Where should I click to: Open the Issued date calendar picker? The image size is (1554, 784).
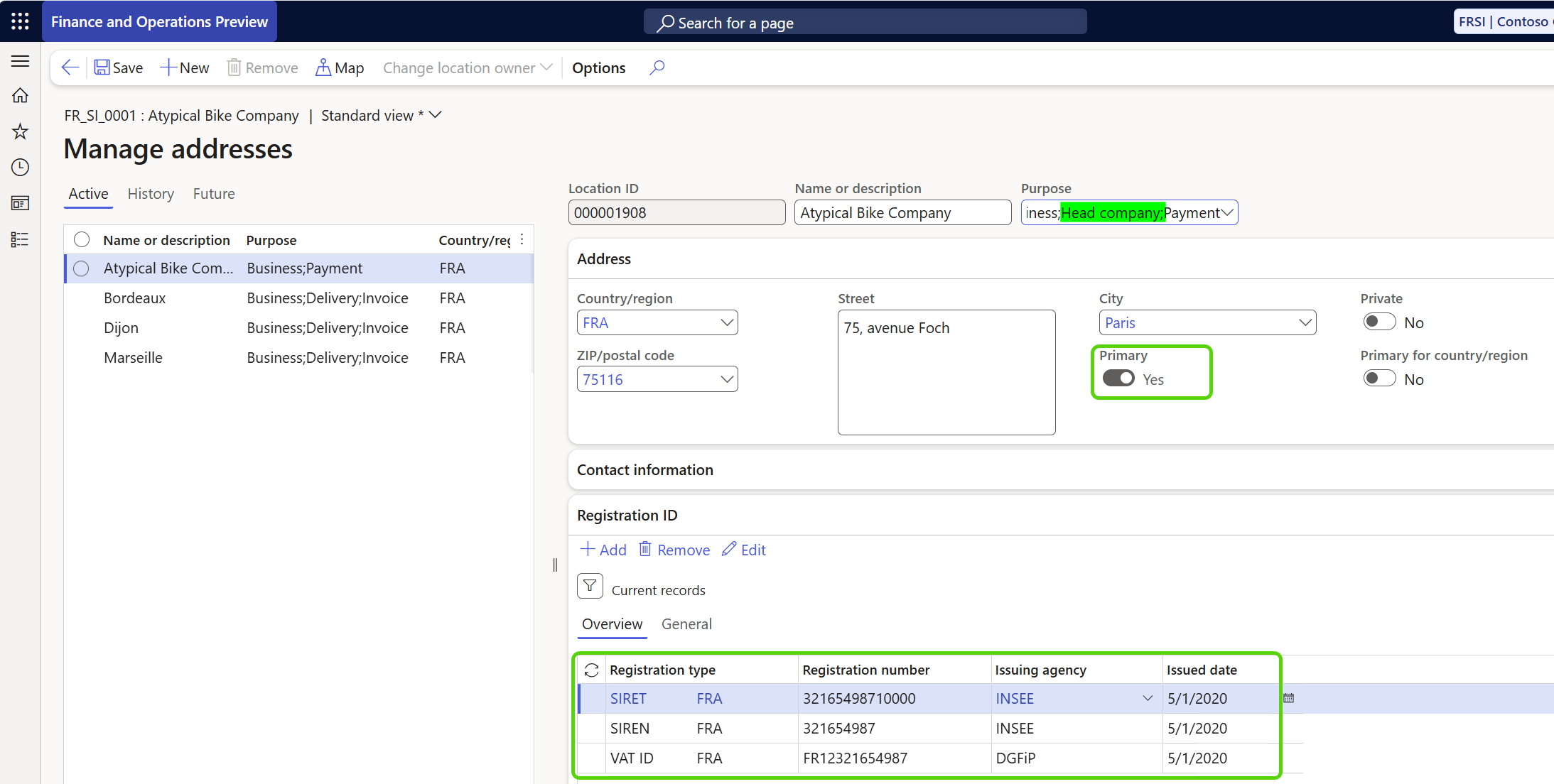click(1289, 698)
